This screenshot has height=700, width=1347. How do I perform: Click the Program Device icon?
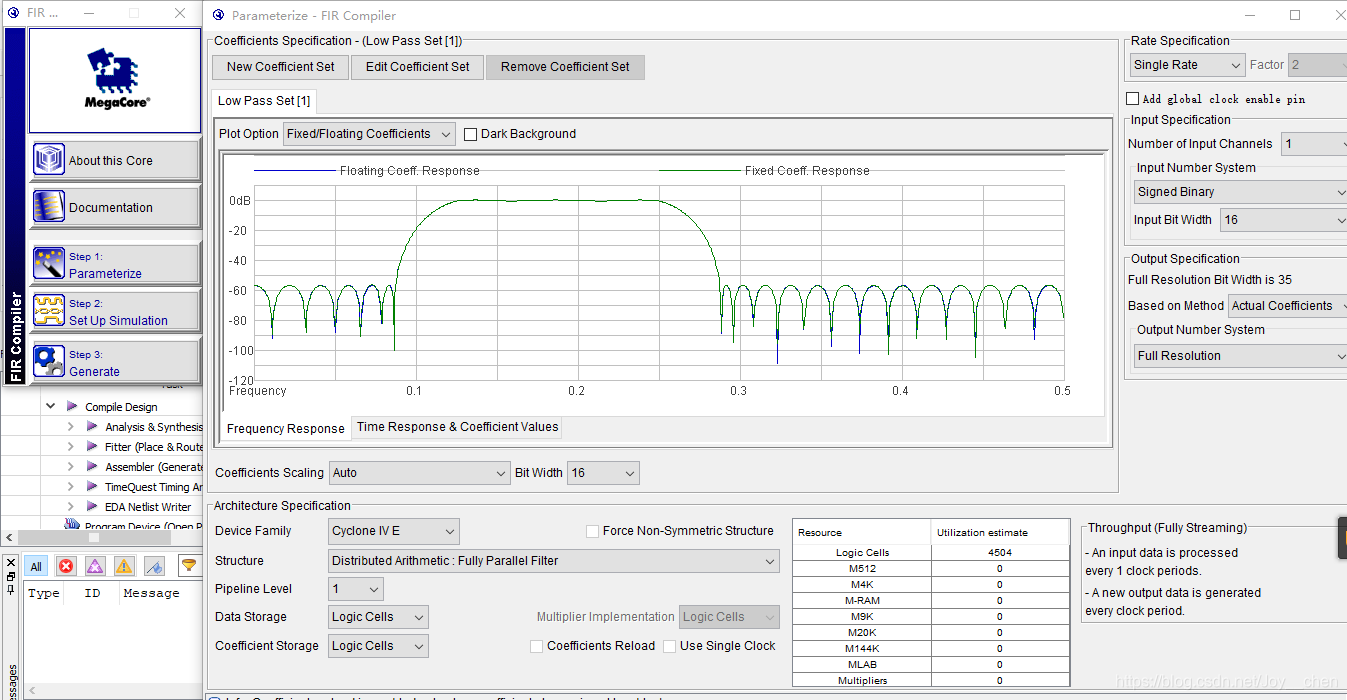coord(72,525)
